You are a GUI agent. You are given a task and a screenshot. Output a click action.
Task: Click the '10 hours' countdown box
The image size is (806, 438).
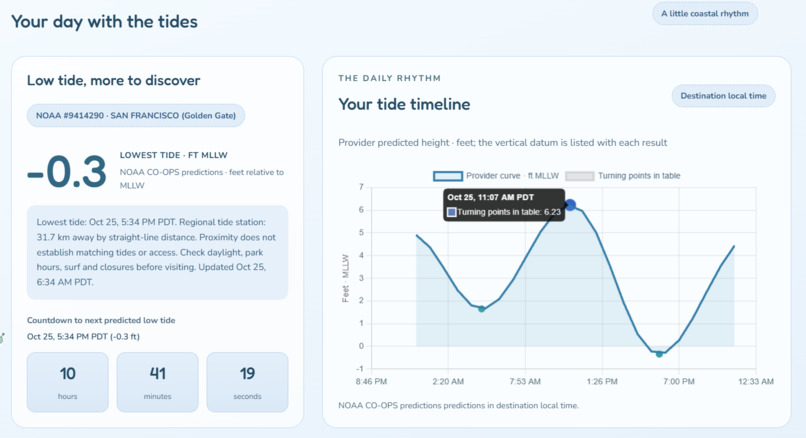point(68,382)
